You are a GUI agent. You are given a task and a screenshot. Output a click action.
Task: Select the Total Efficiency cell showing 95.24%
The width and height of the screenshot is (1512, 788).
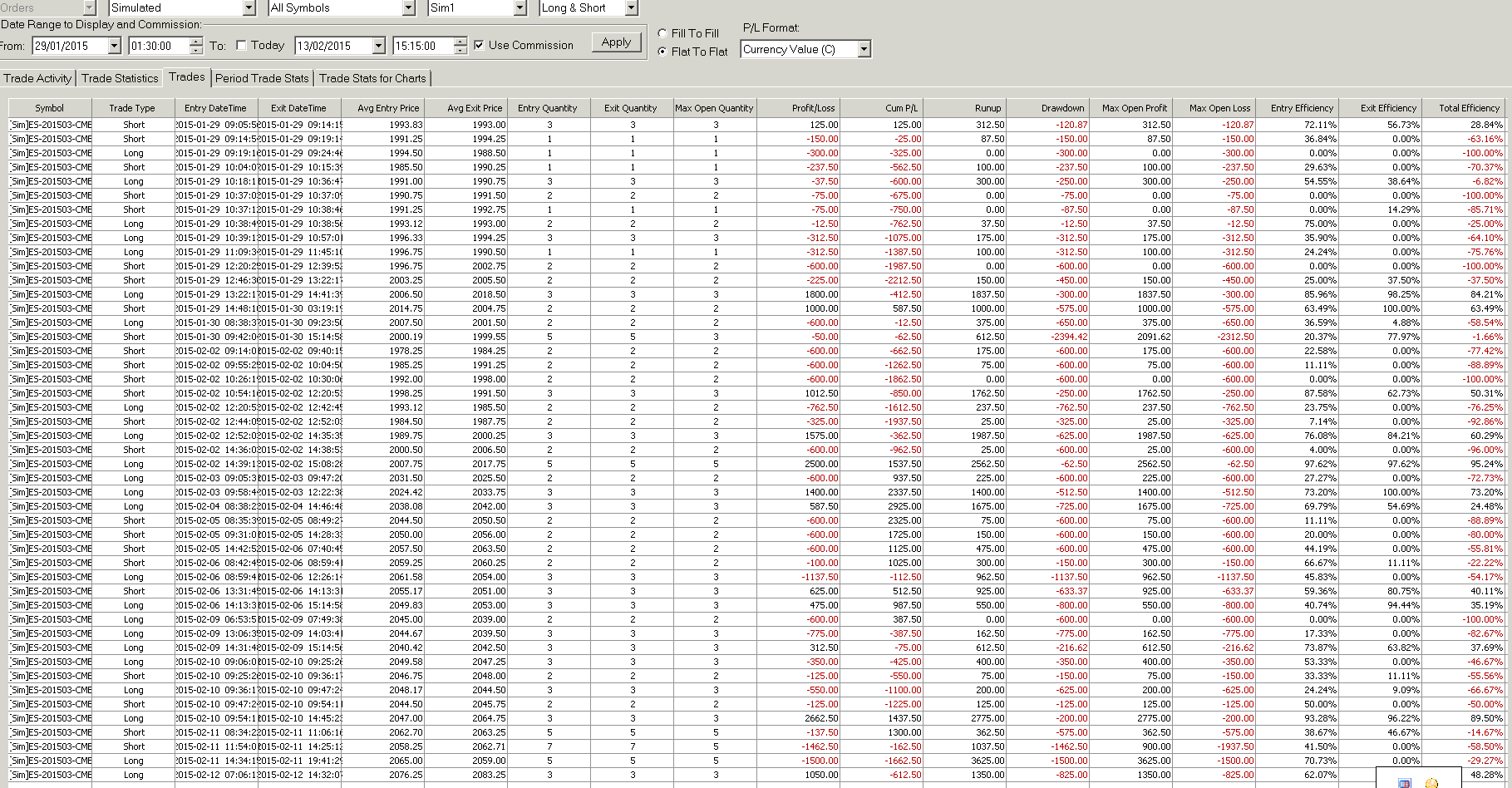coord(1463,464)
